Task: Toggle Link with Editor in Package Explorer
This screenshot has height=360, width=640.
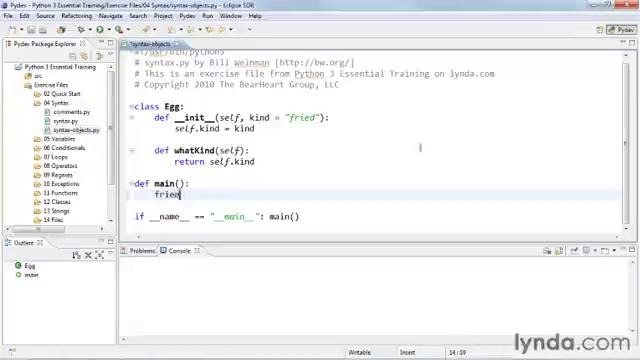Action: [x=84, y=56]
